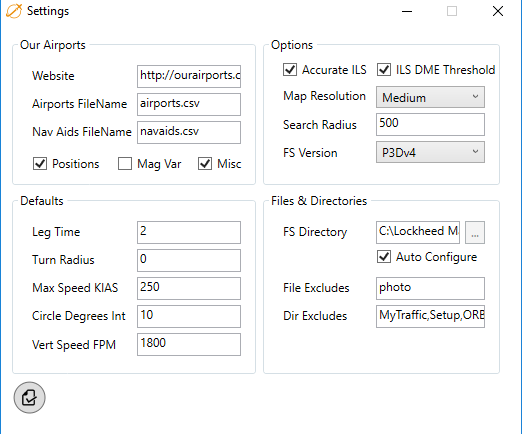Click the app logo icon in title bar
This screenshot has width=522, height=434.
point(14,11)
